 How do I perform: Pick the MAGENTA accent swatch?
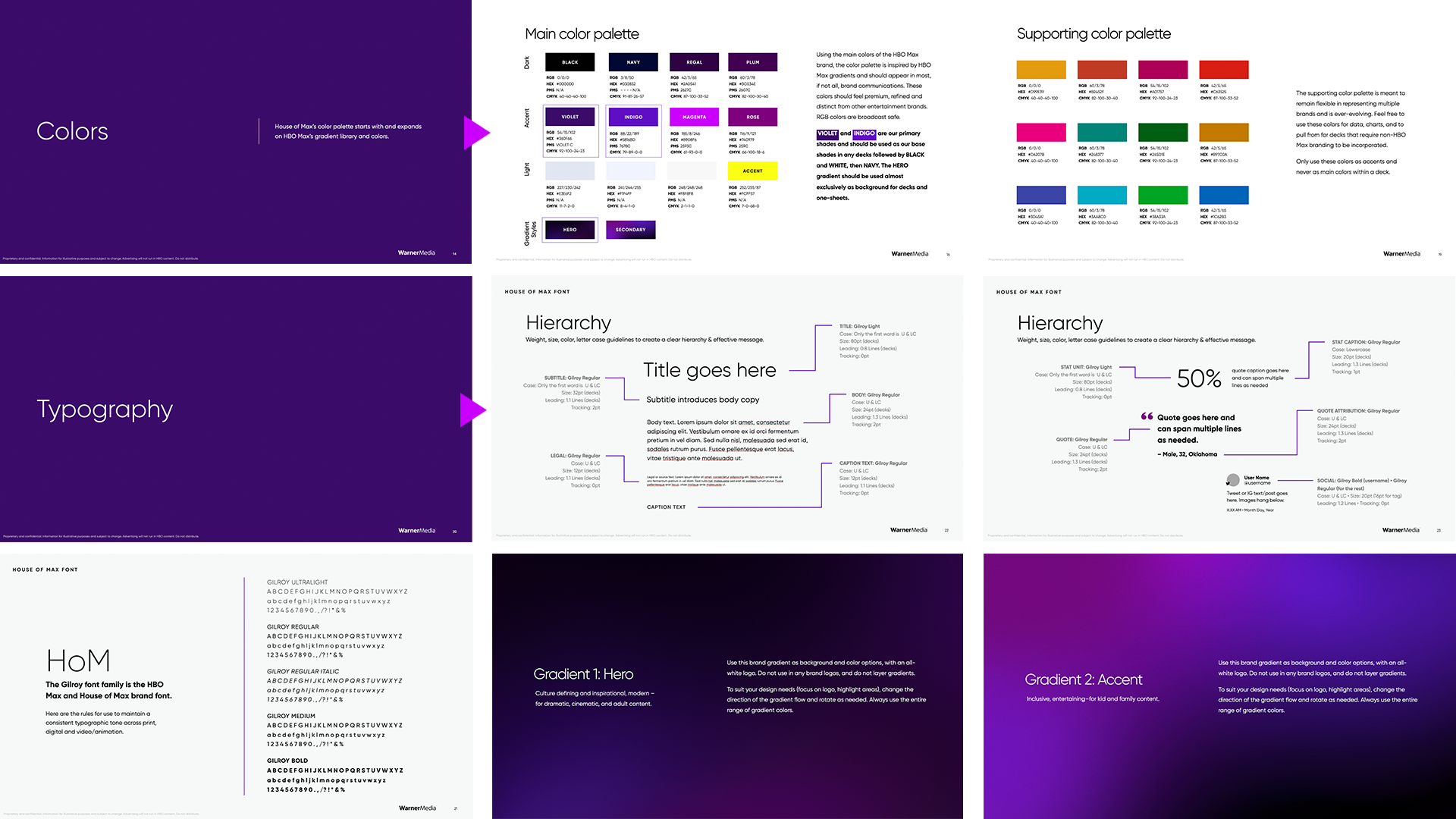(694, 117)
